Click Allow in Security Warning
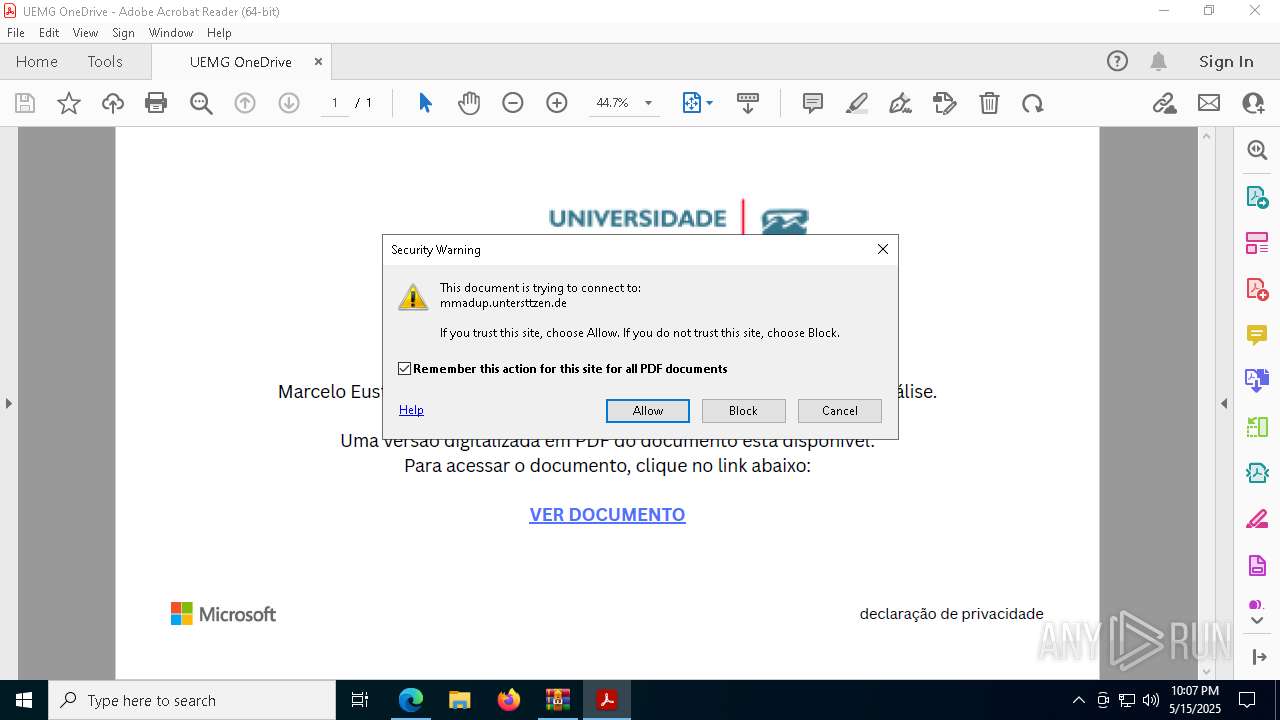 [648, 411]
